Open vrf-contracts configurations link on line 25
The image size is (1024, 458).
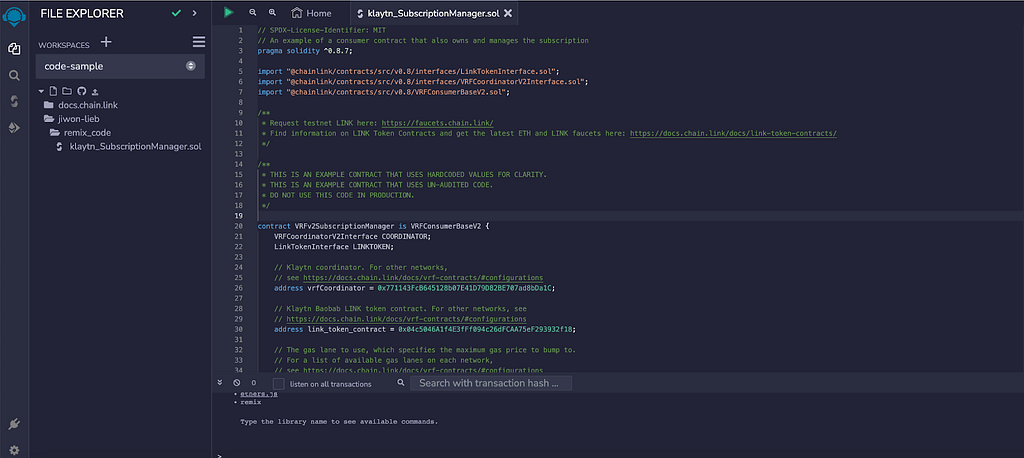[x=423, y=278]
